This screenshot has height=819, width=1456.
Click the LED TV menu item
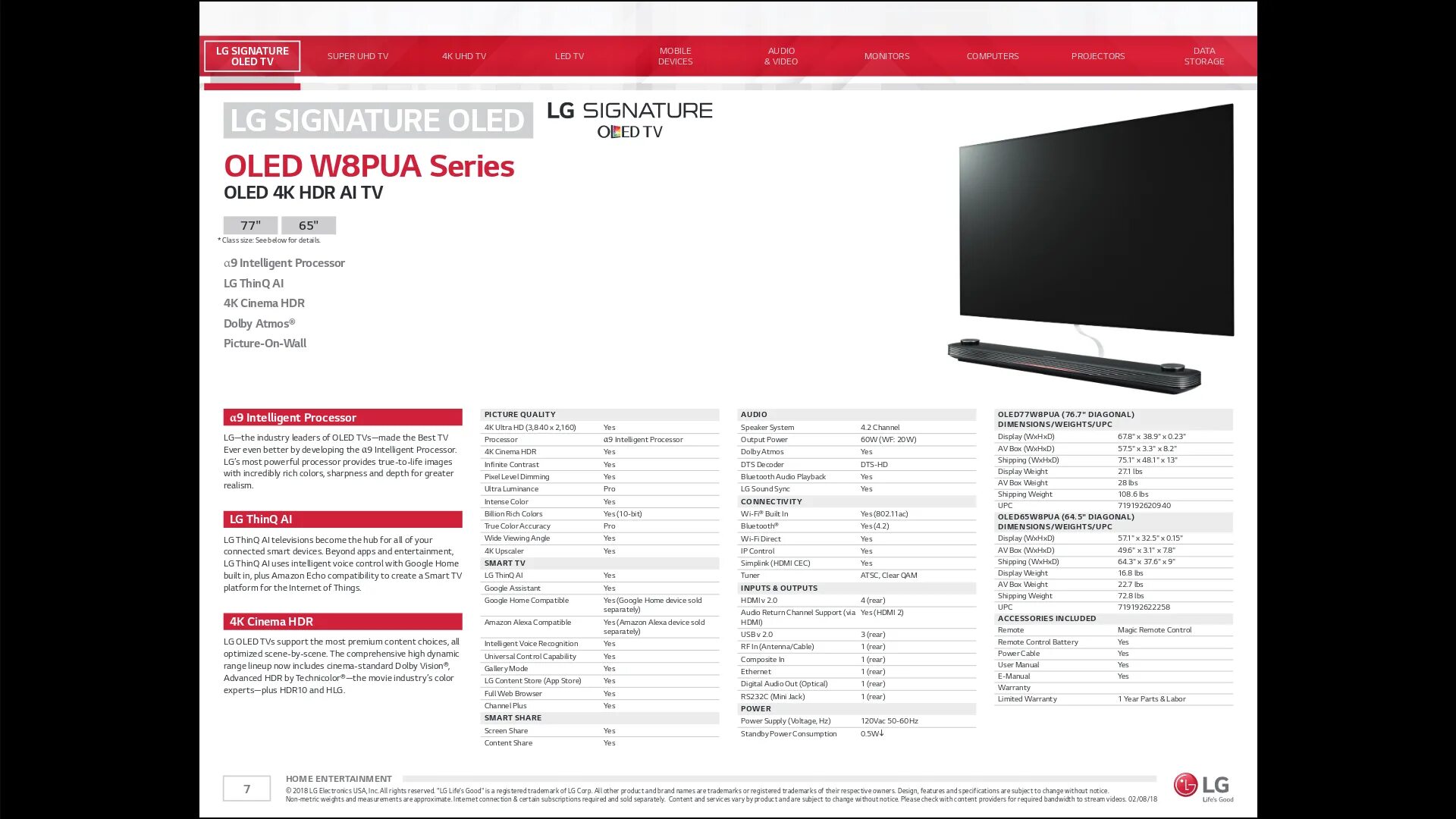569,55
